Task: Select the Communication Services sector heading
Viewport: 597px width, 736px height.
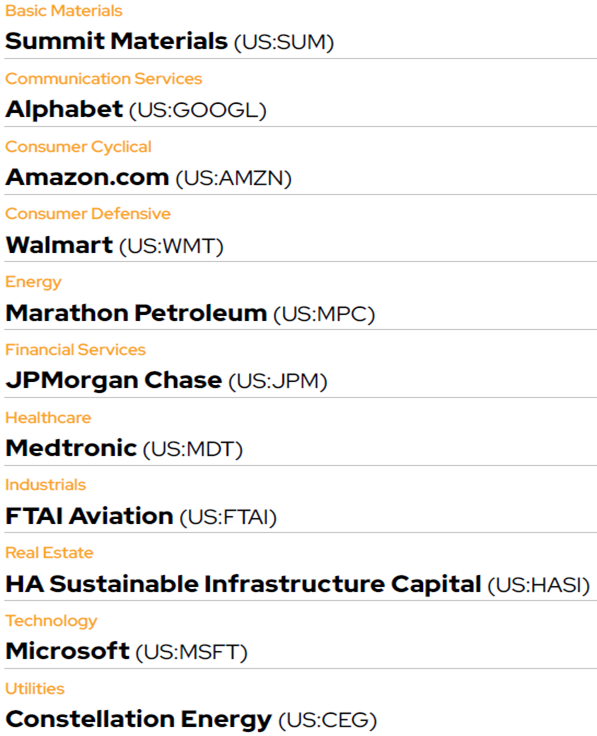Action: [x=104, y=79]
